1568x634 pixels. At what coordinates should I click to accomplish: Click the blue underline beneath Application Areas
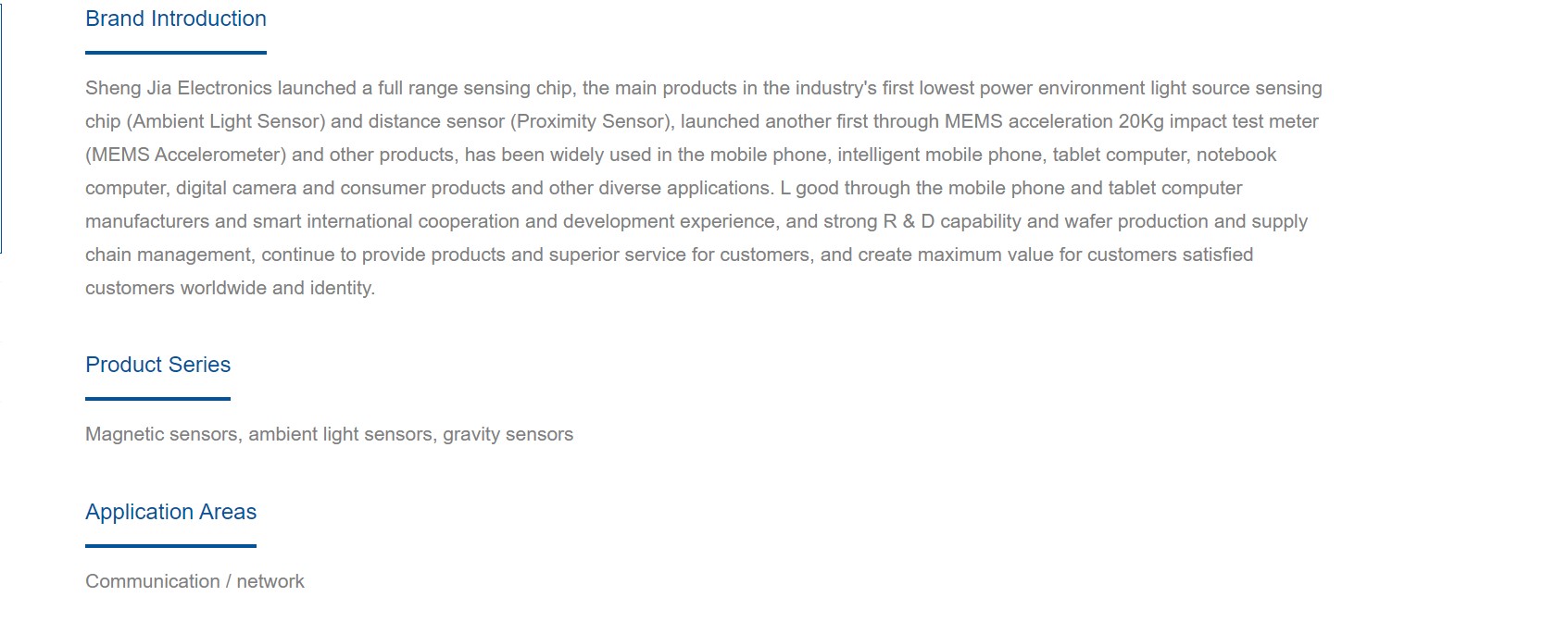point(171,546)
